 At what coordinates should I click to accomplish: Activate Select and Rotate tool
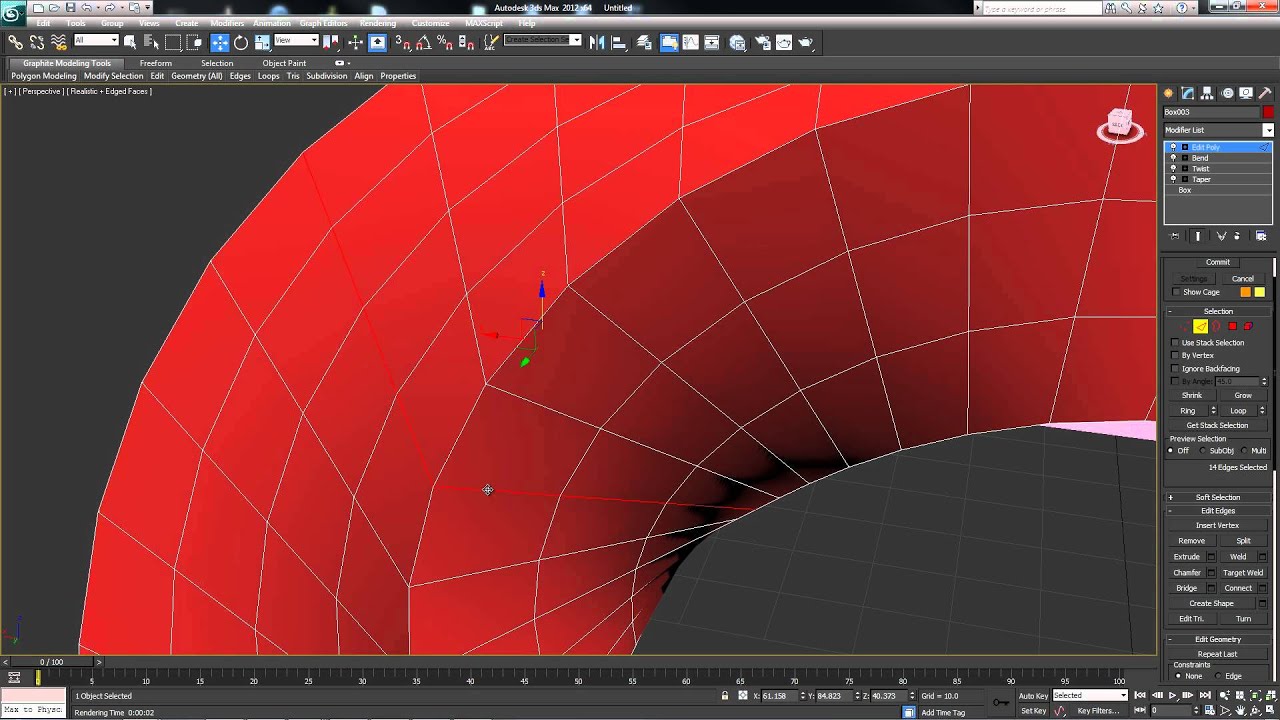(x=241, y=42)
